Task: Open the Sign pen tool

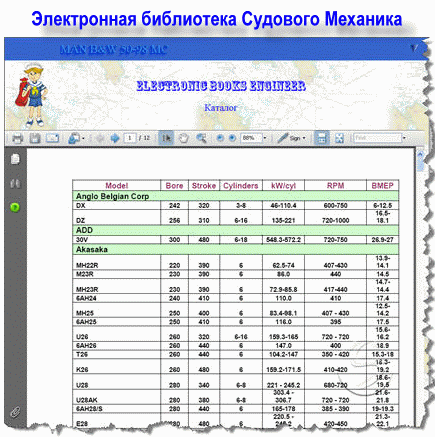Action: click(291, 138)
